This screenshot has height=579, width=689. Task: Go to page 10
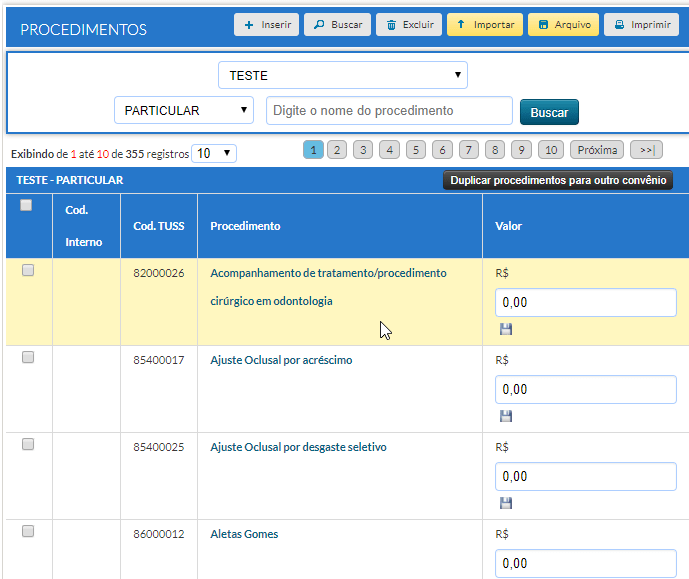pos(551,150)
